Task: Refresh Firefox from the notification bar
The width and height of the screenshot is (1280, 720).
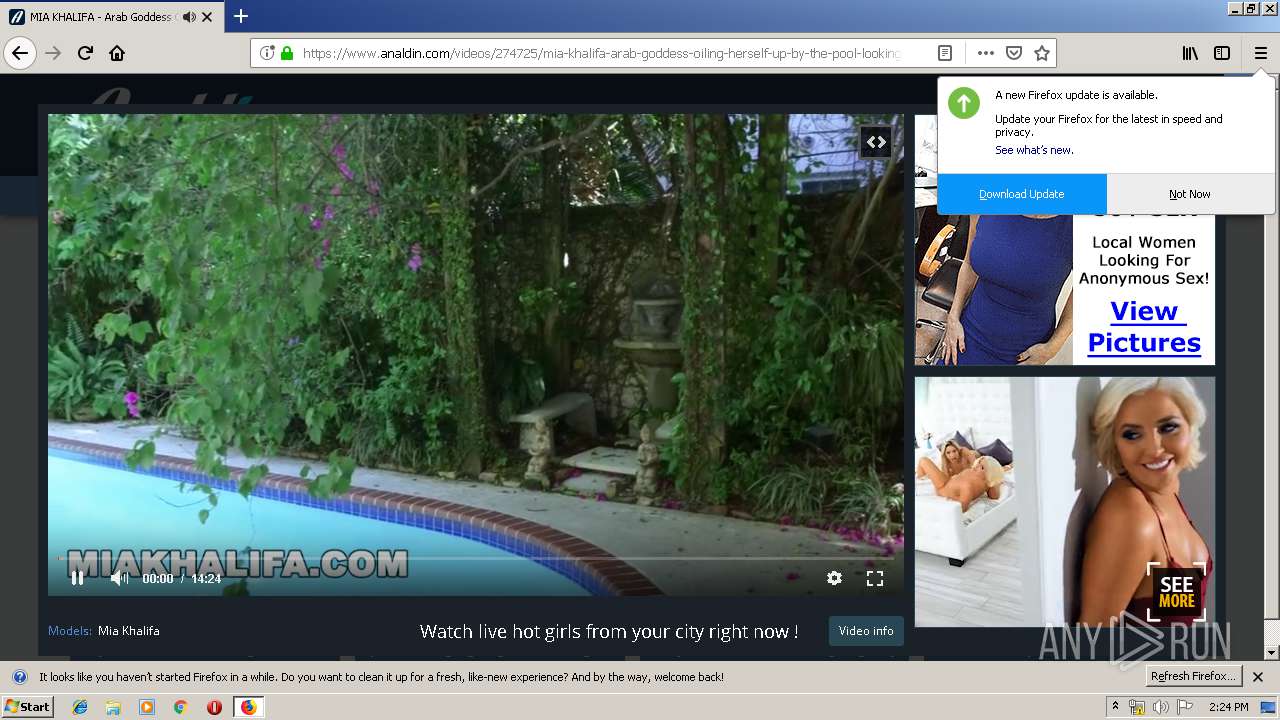Action: click(1193, 677)
